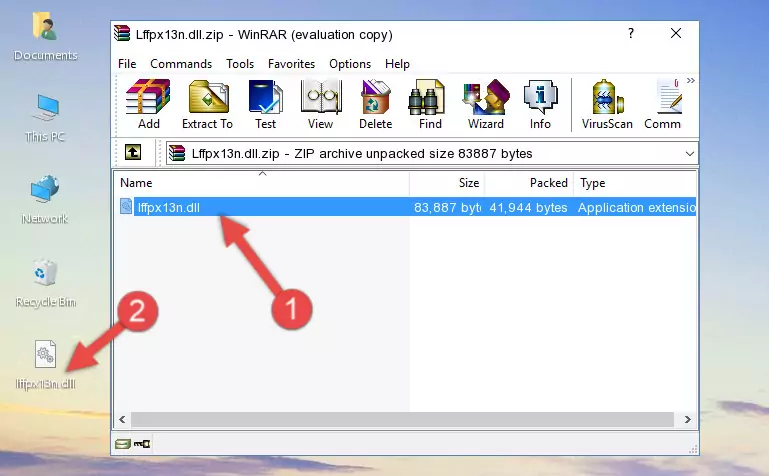Click the key icon in status bar
This screenshot has width=769, height=476.
142,444
